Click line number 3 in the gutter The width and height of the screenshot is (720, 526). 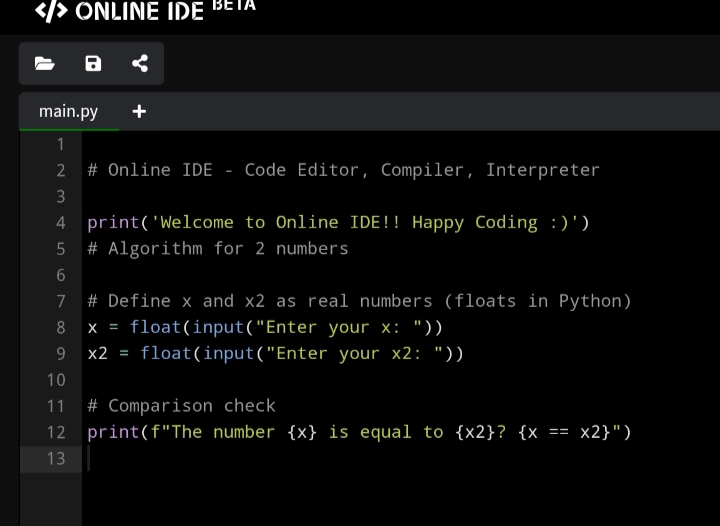(61, 197)
